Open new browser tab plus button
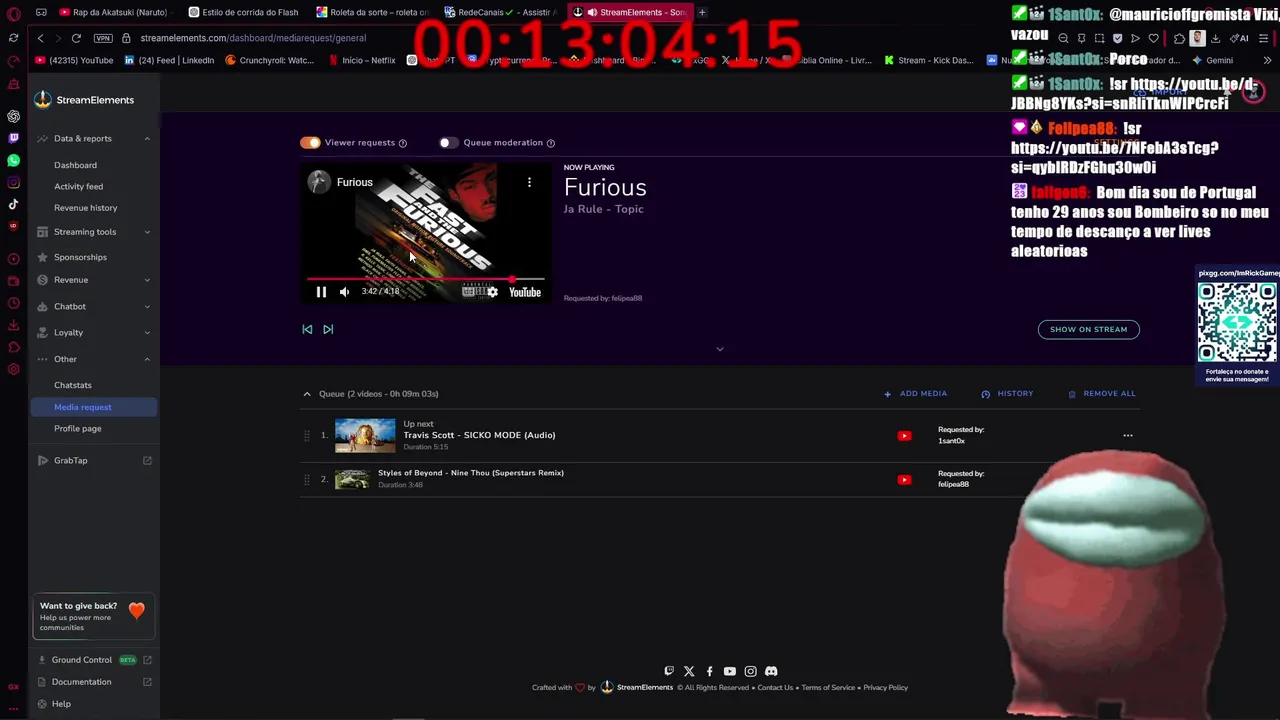This screenshot has height=720, width=1280. coord(702,12)
